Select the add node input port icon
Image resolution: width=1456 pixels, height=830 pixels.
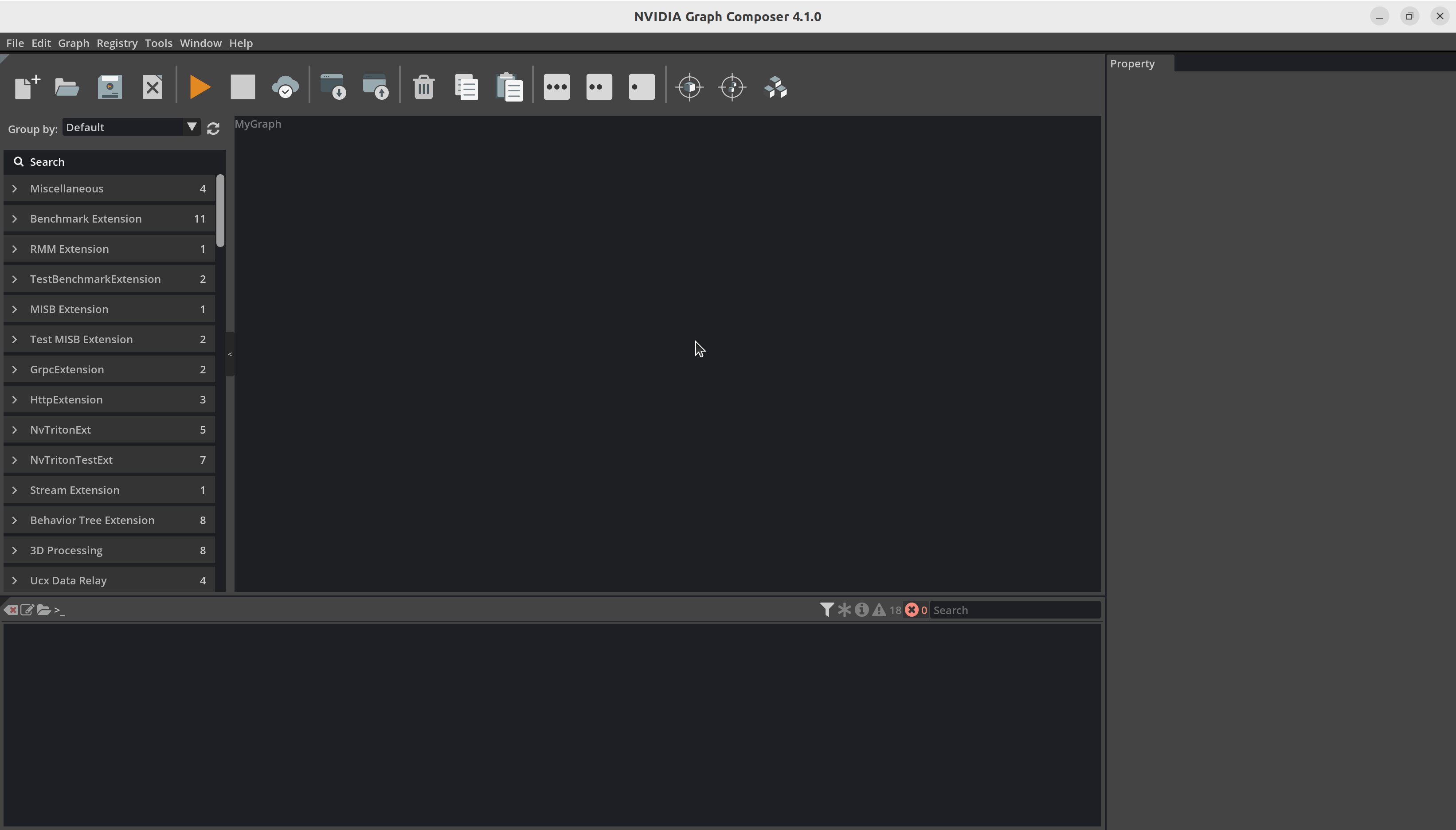[x=641, y=87]
